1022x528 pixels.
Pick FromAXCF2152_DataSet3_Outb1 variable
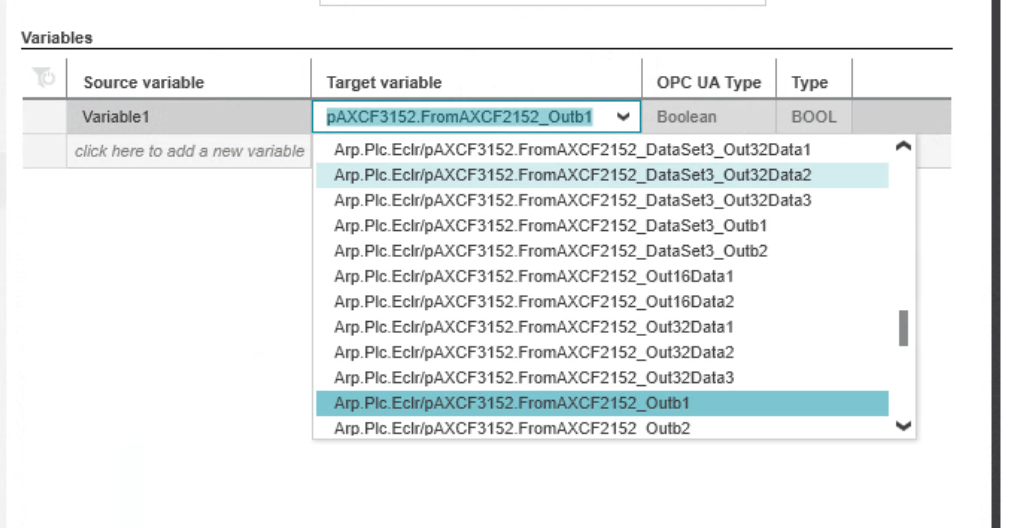click(x=602, y=226)
